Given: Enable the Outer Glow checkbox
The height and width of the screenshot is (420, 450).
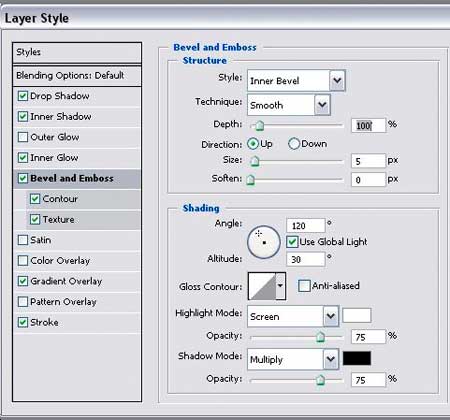Looking at the screenshot, I should pos(23,137).
